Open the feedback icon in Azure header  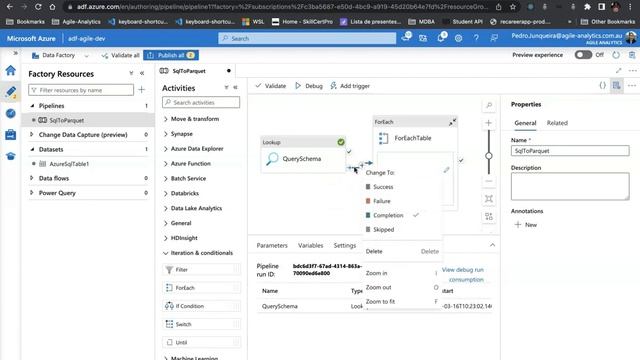494,38
